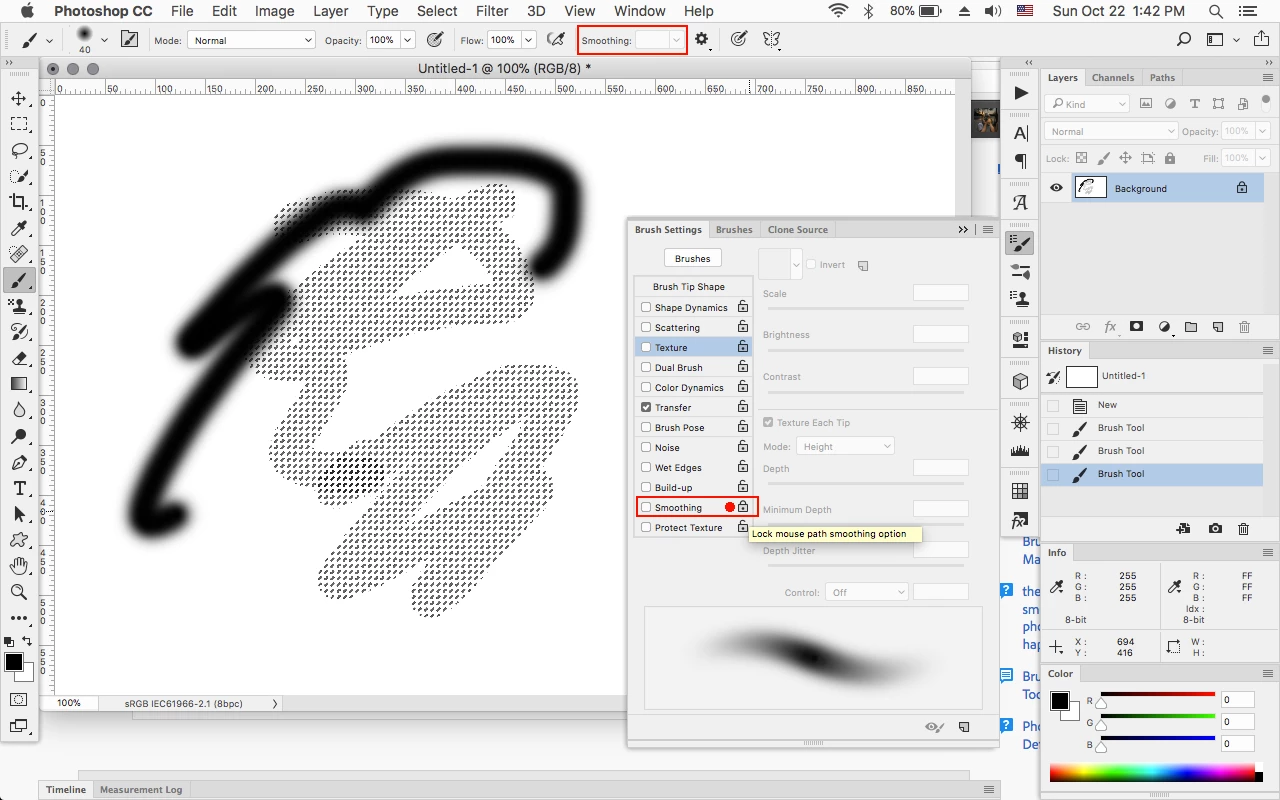Select the Move tool
The height and width of the screenshot is (800, 1280).
pyautogui.click(x=19, y=98)
